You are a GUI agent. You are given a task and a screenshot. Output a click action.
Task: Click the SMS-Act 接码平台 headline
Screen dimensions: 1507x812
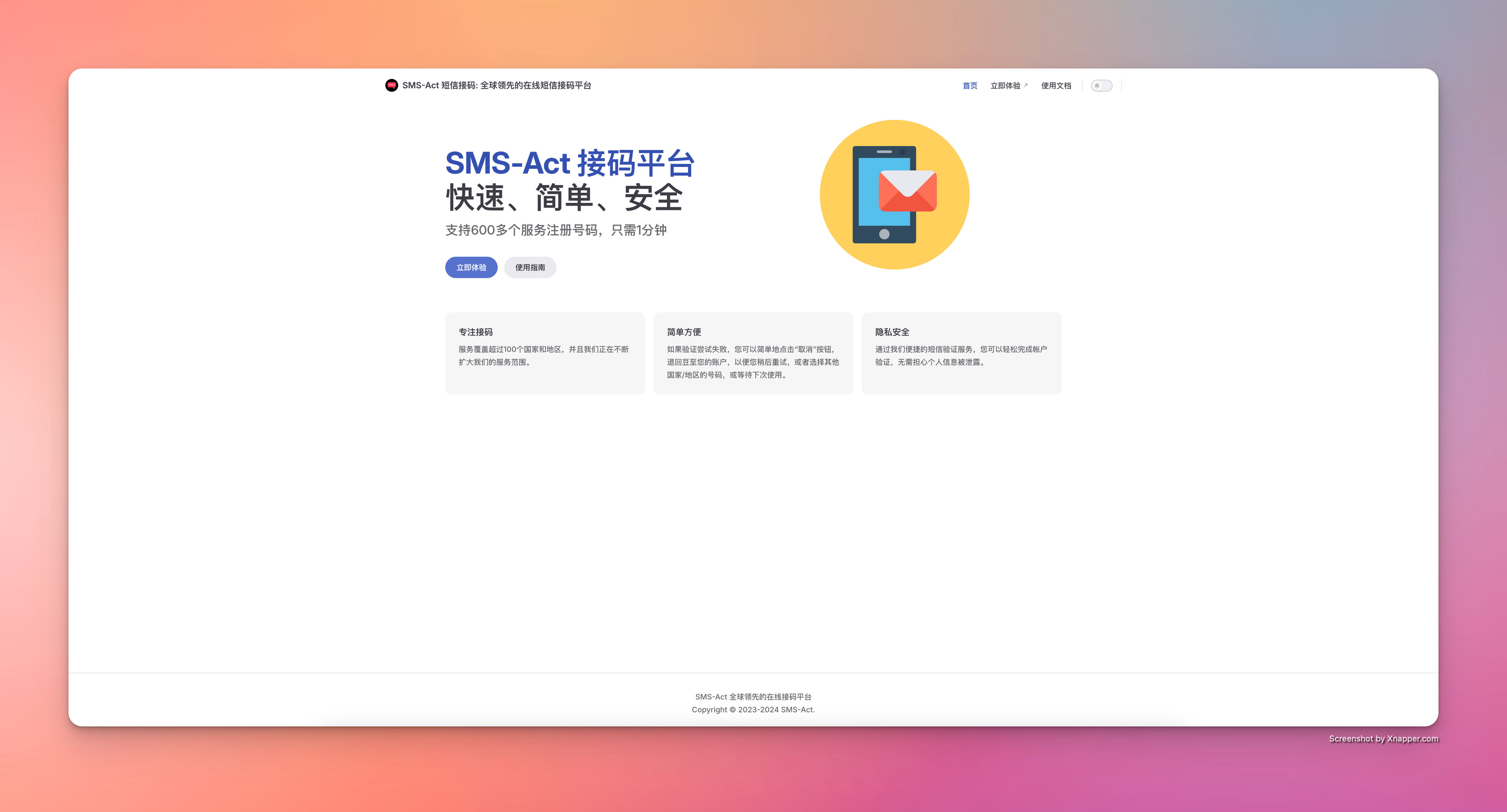click(570, 163)
